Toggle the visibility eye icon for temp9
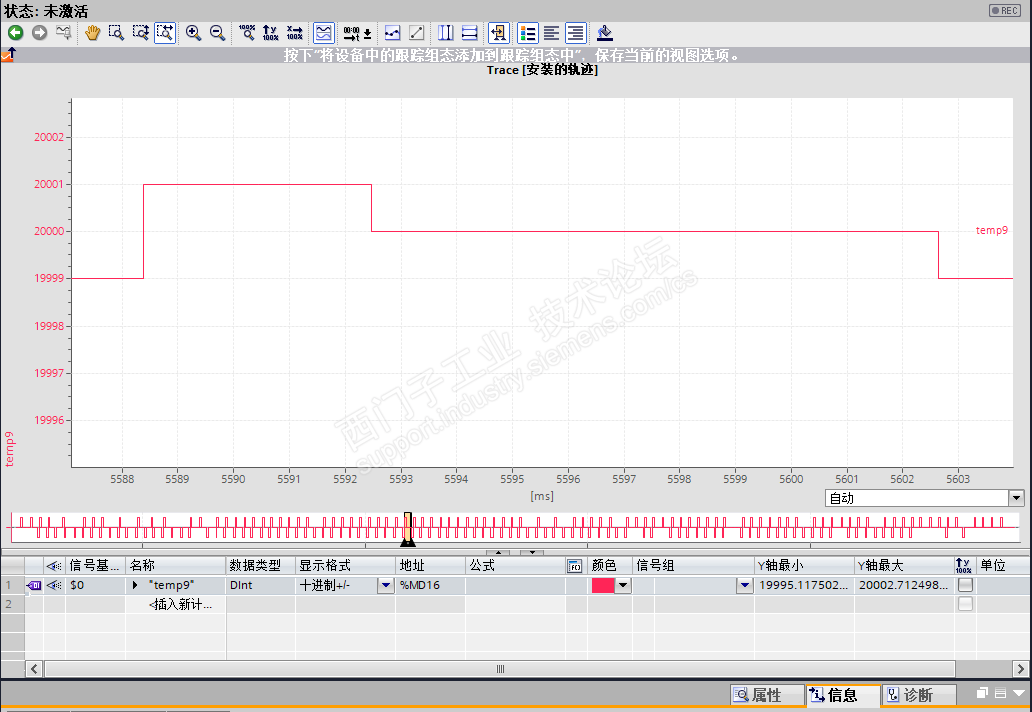The width and height of the screenshot is (1032, 712). (x=55, y=585)
